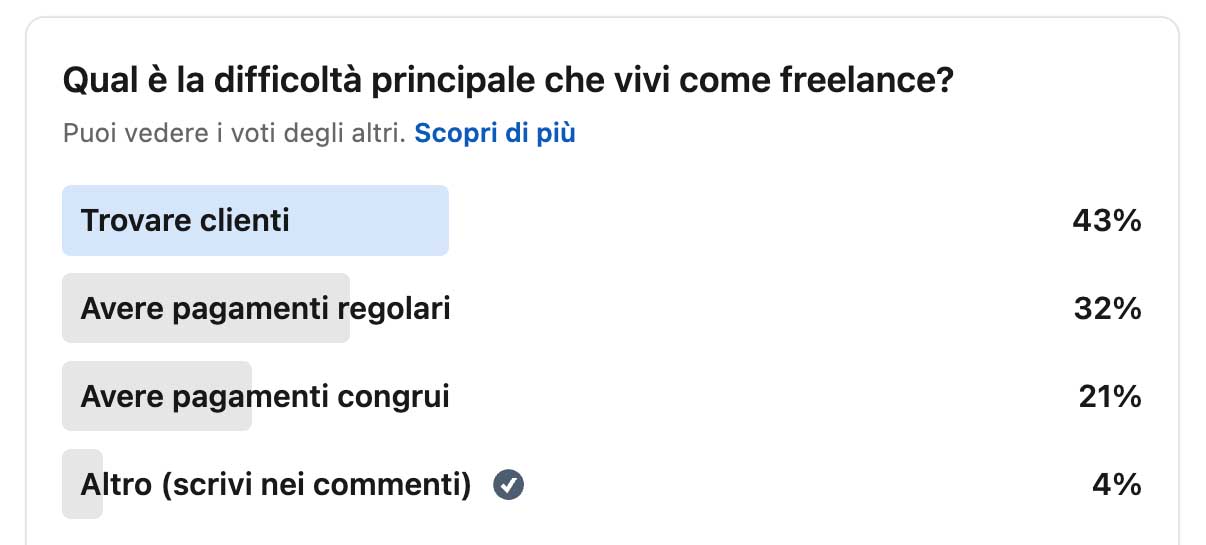Click "Puoi vedere i voti degli altri" text
Viewport: 1206px width, 545px height.
234,133
